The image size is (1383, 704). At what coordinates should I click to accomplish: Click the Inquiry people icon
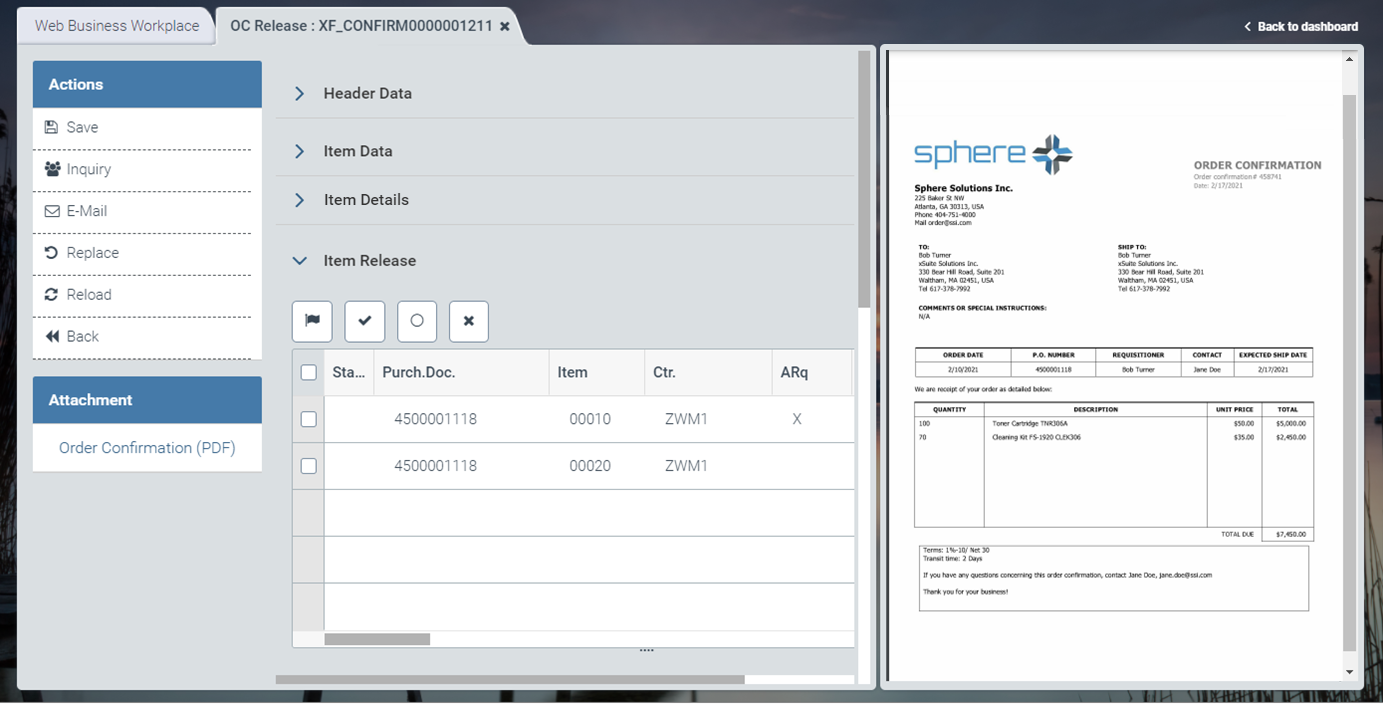(x=53, y=169)
